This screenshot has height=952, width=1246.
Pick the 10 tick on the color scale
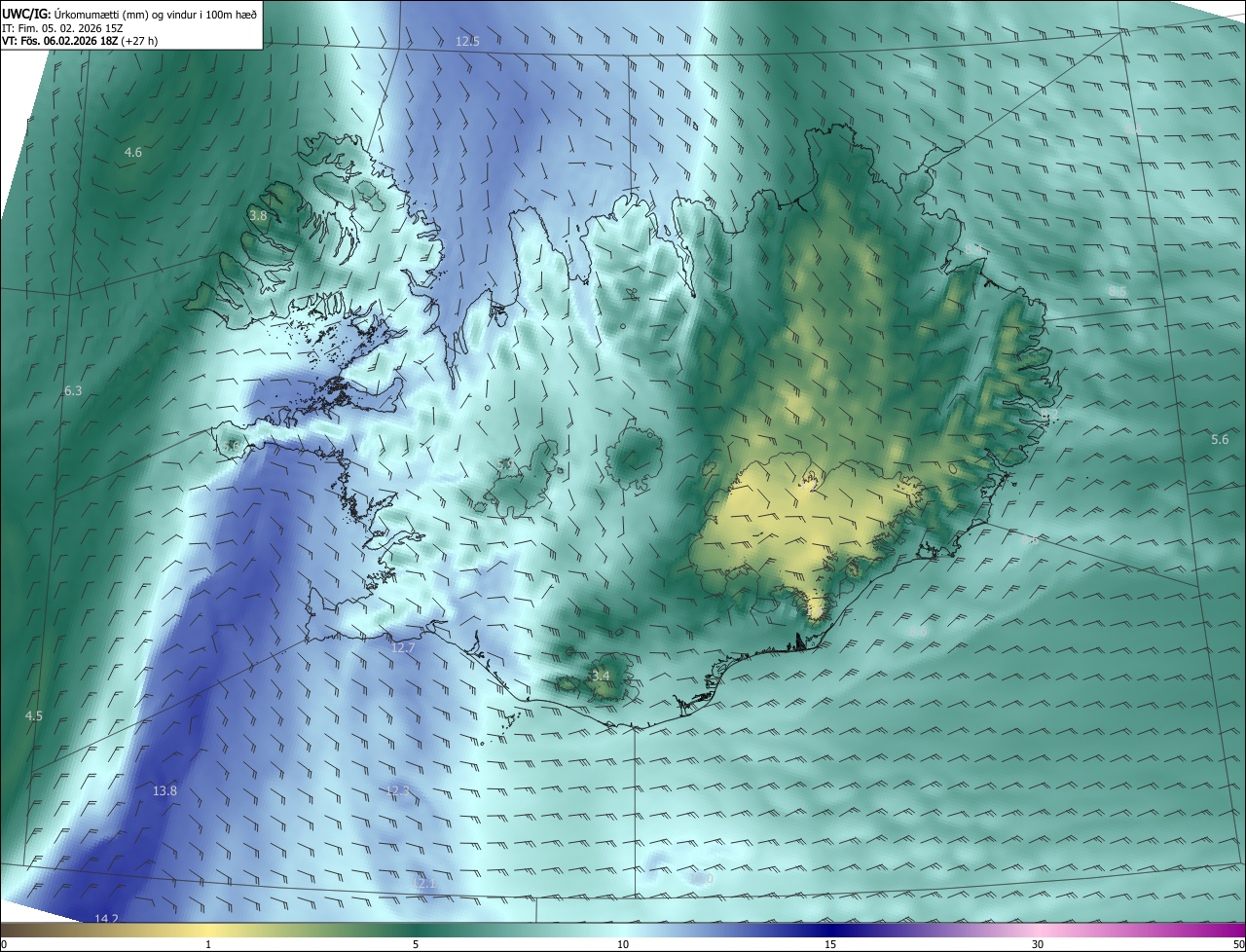[x=623, y=944]
